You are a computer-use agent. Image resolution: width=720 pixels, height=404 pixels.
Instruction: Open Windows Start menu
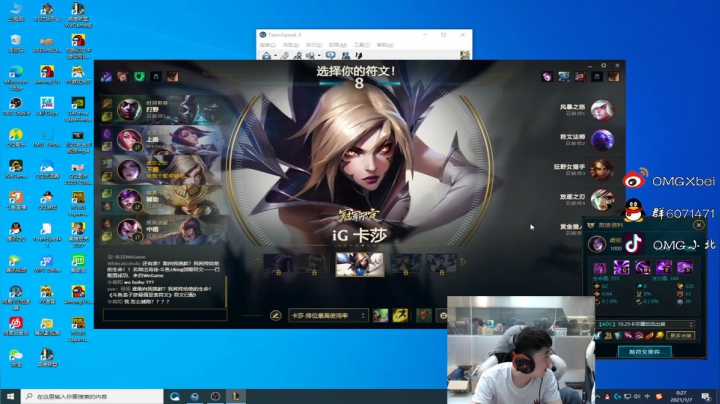click(11, 396)
